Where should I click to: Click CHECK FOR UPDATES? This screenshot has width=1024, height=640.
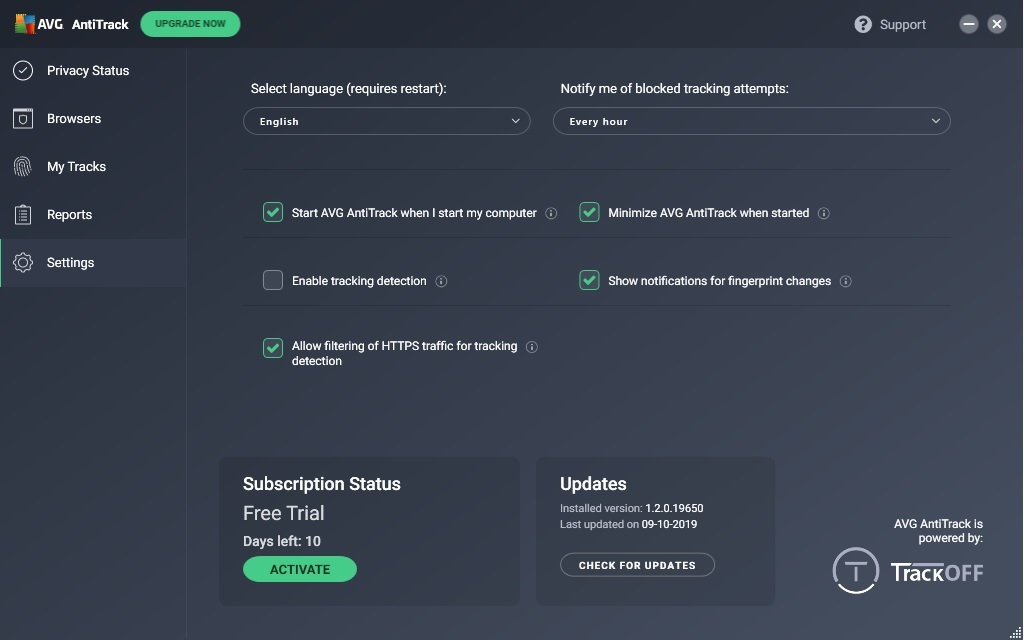click(637, 564)
